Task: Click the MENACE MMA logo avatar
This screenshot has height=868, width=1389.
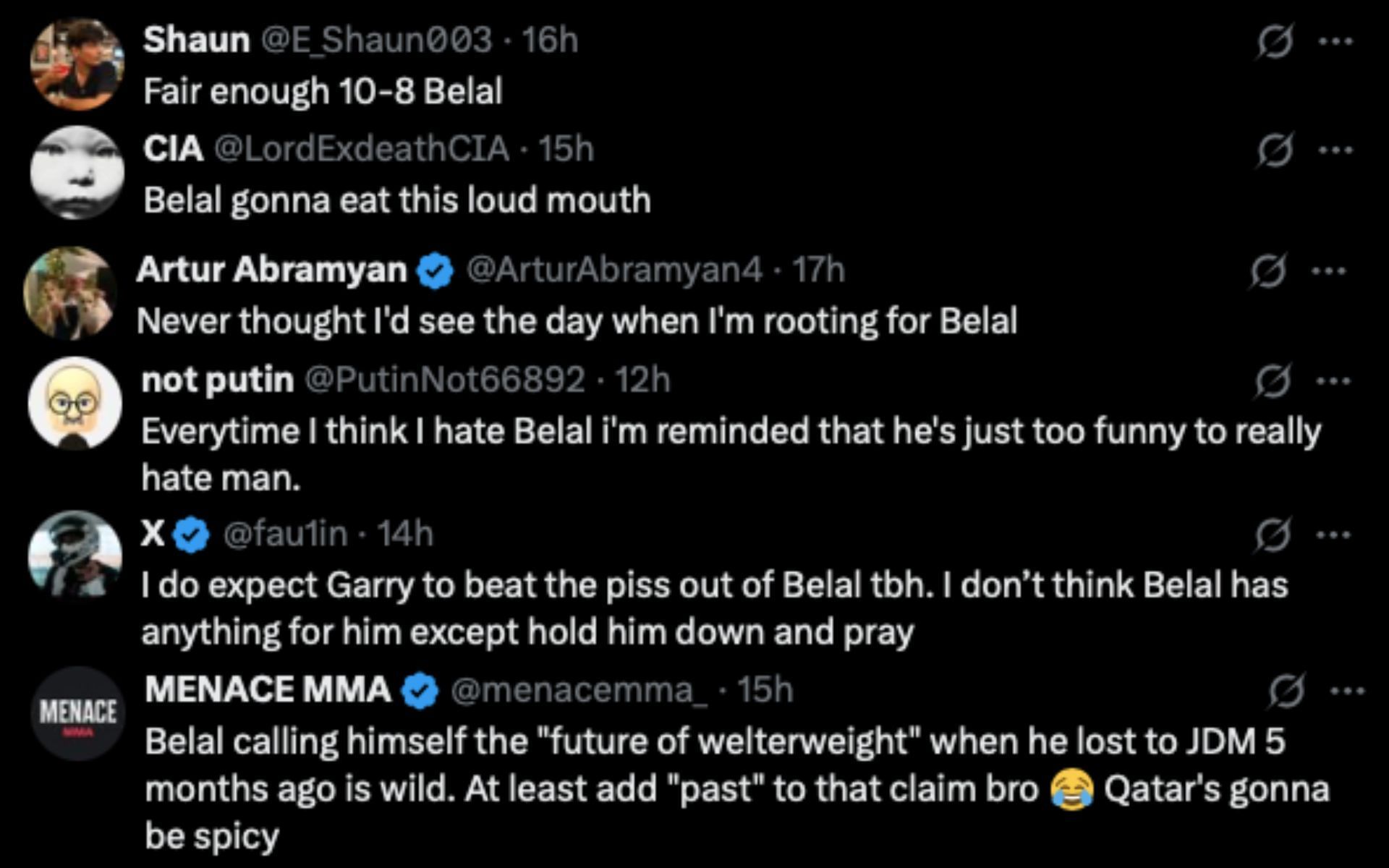Action: 78,713
